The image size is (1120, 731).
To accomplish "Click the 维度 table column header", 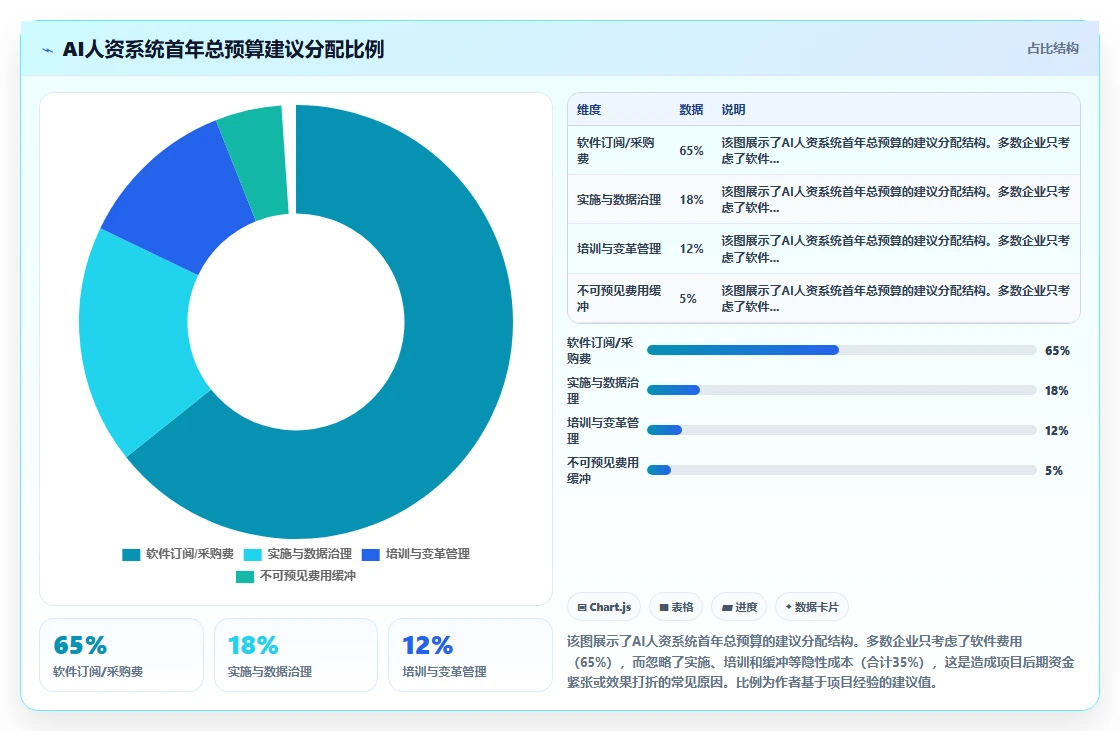I will [x=589, y=110].
